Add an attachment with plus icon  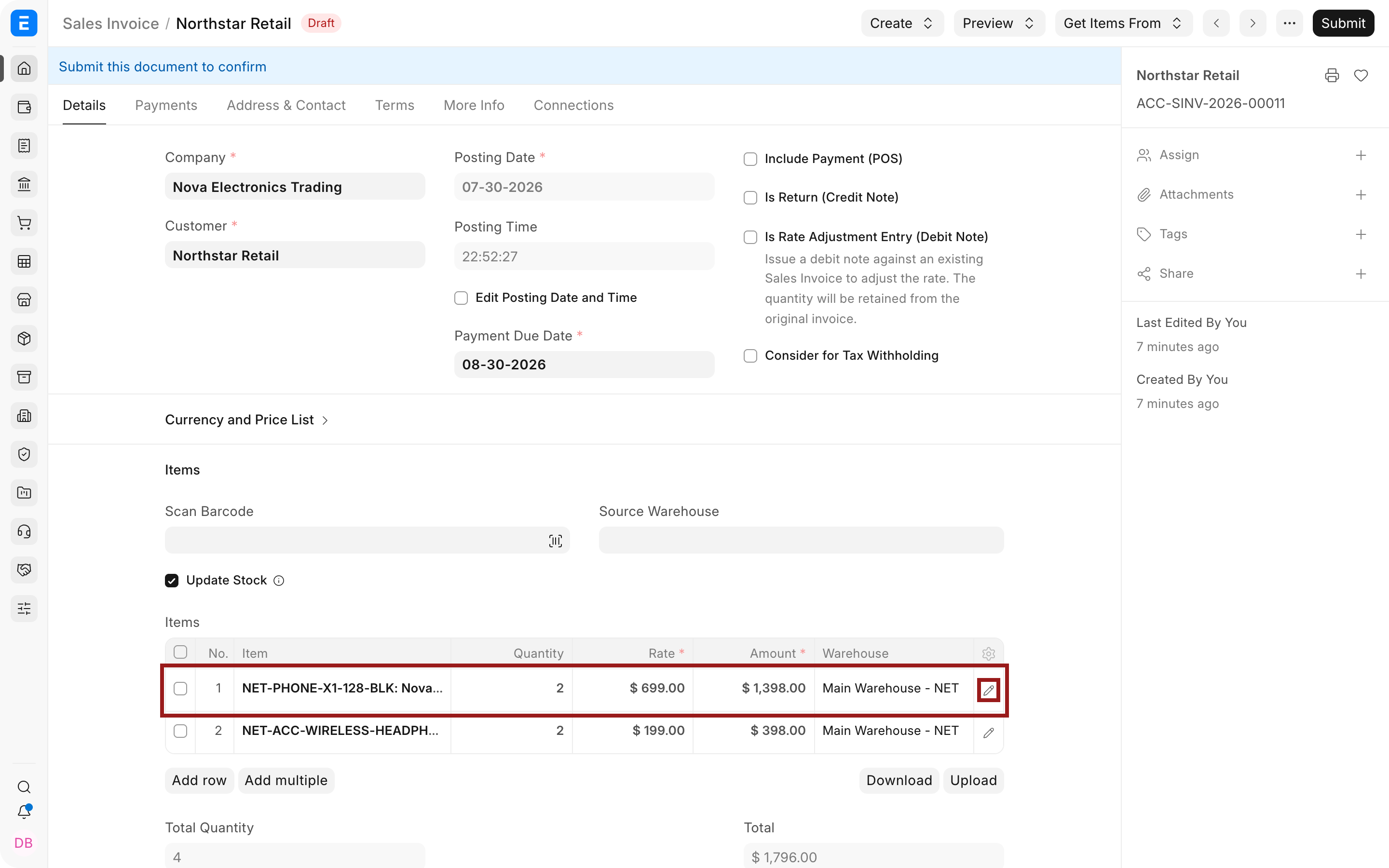point(1361,195)
